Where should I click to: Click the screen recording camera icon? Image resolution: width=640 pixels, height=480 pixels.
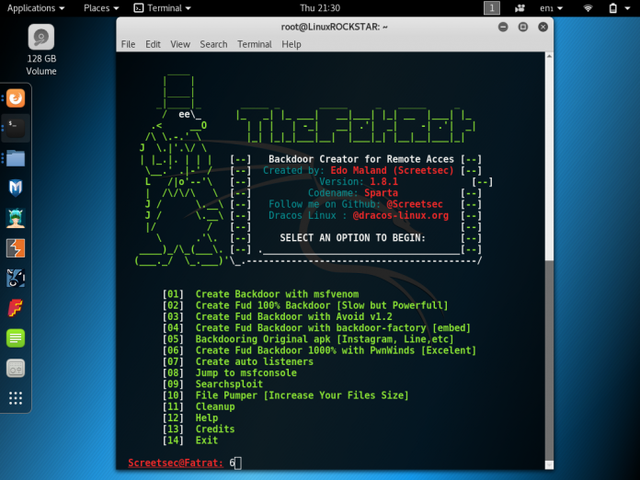(520, 8)
